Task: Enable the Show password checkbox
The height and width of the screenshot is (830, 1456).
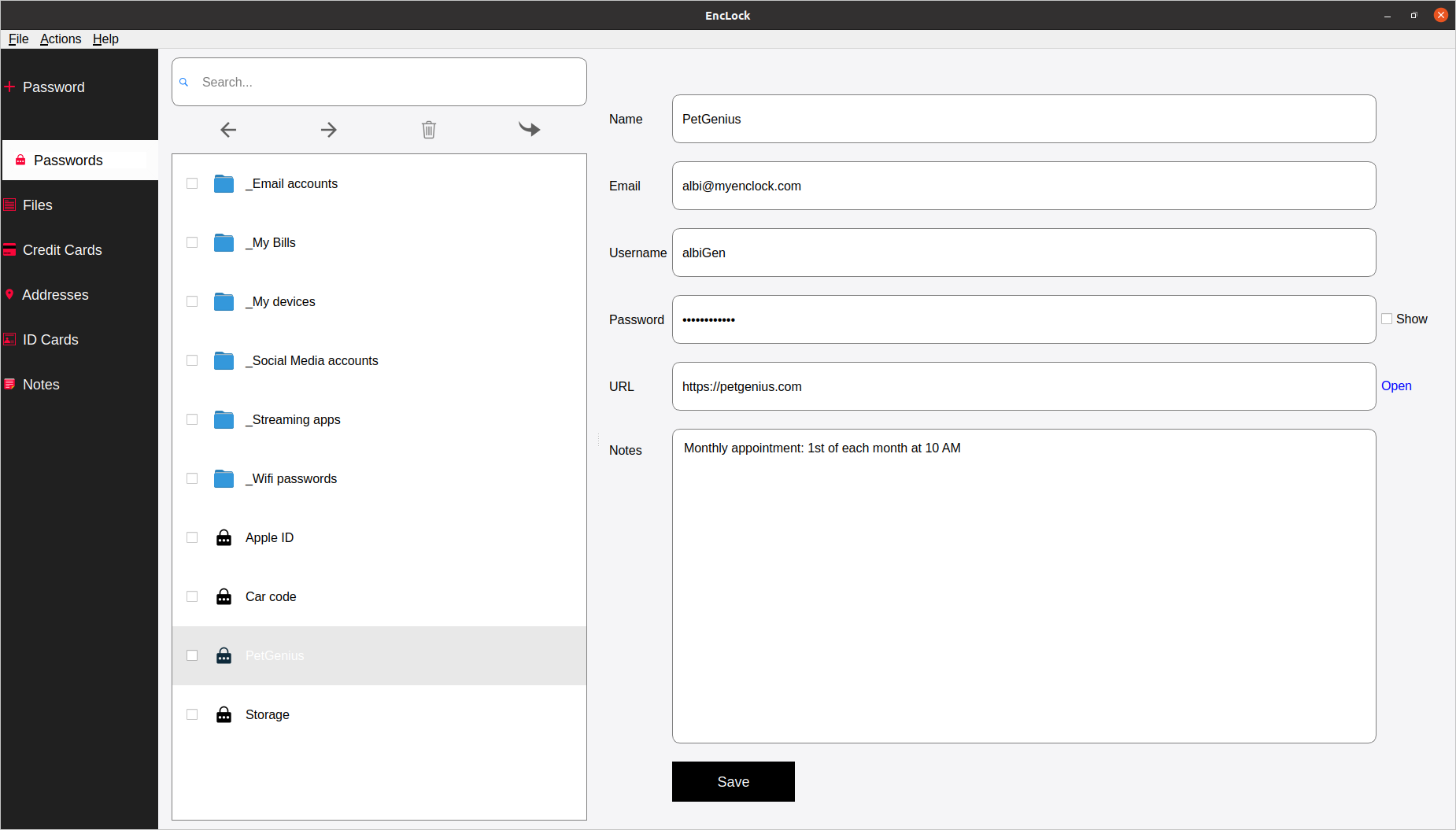Action: [x=1387, y=319]
